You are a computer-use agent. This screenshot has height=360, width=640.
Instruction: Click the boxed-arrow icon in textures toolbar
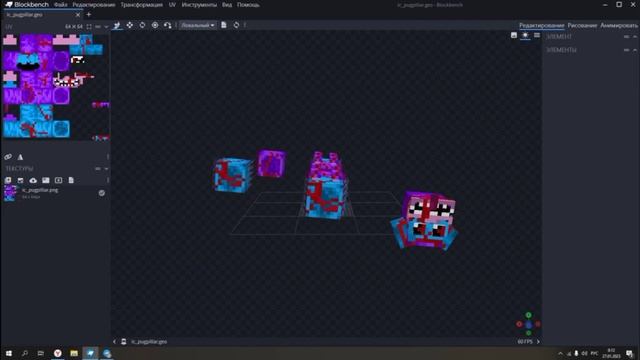[58, 180]
